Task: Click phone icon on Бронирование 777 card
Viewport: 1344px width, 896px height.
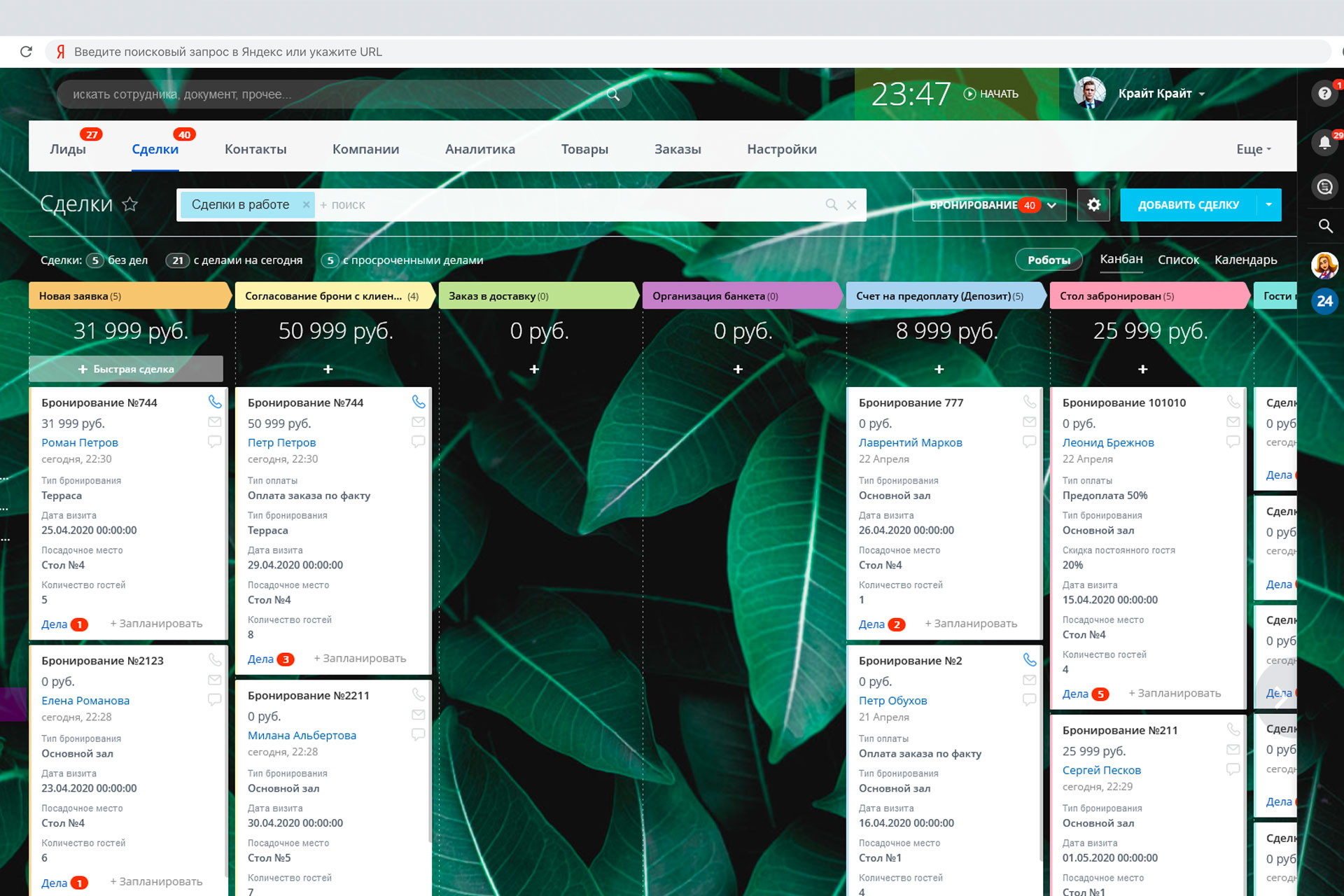Action: (x=1029, y=402)
